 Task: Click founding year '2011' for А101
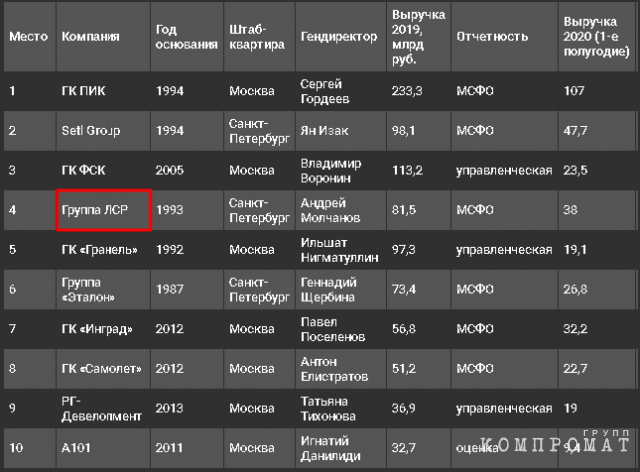(x=170, y=448)
